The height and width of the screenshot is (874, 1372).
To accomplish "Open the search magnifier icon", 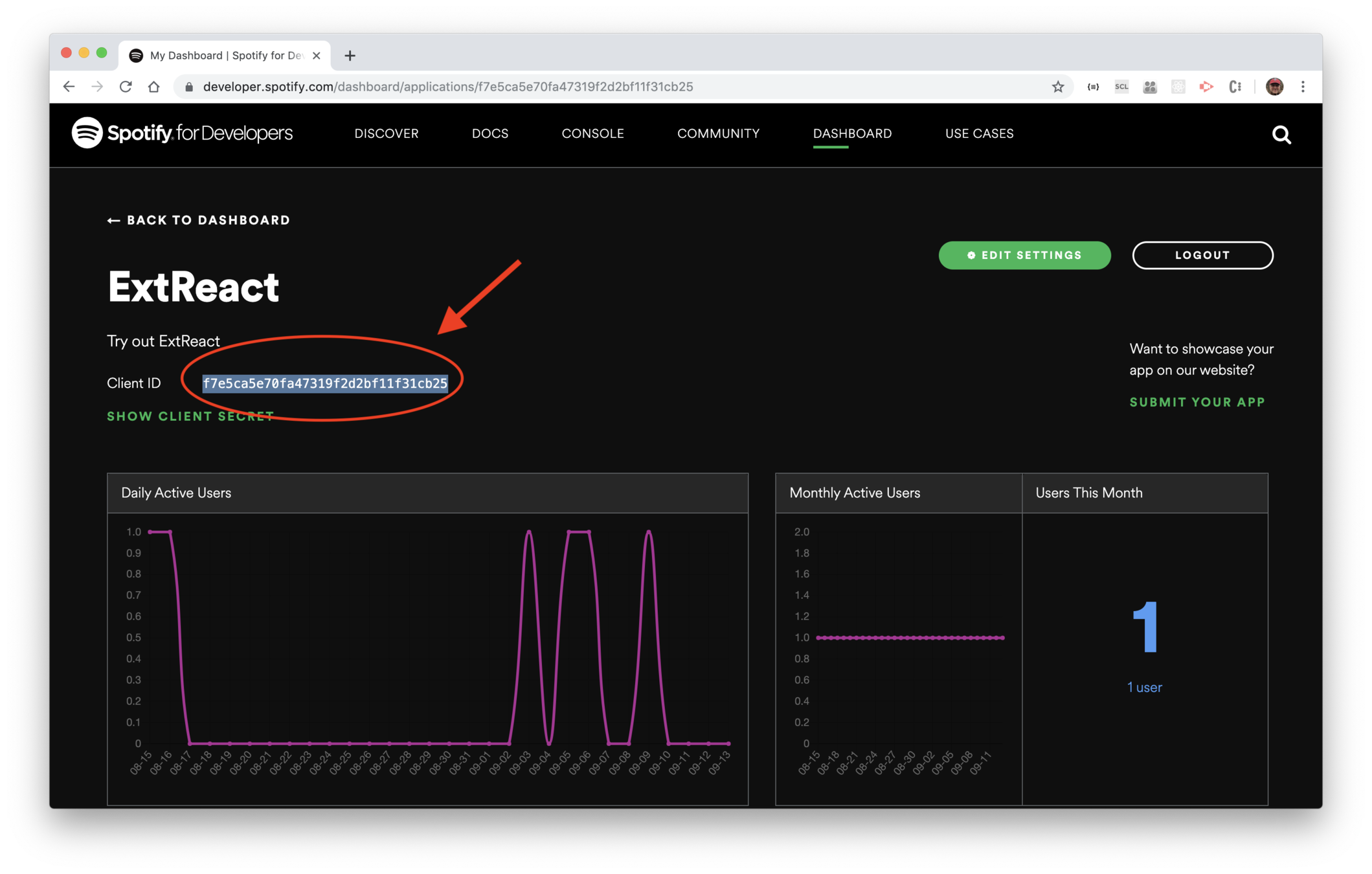I will coord(1281,135).
